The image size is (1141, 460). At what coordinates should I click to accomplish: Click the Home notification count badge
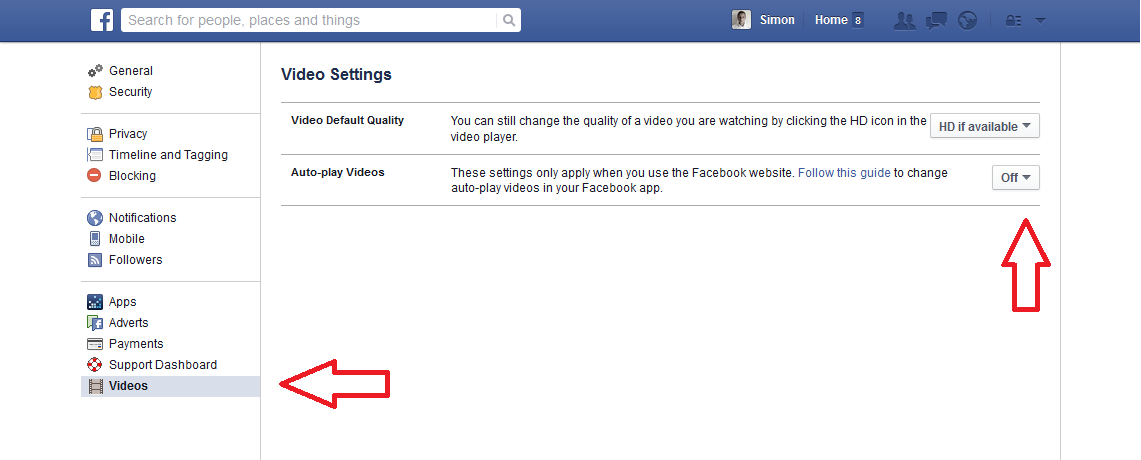(858, 20)
